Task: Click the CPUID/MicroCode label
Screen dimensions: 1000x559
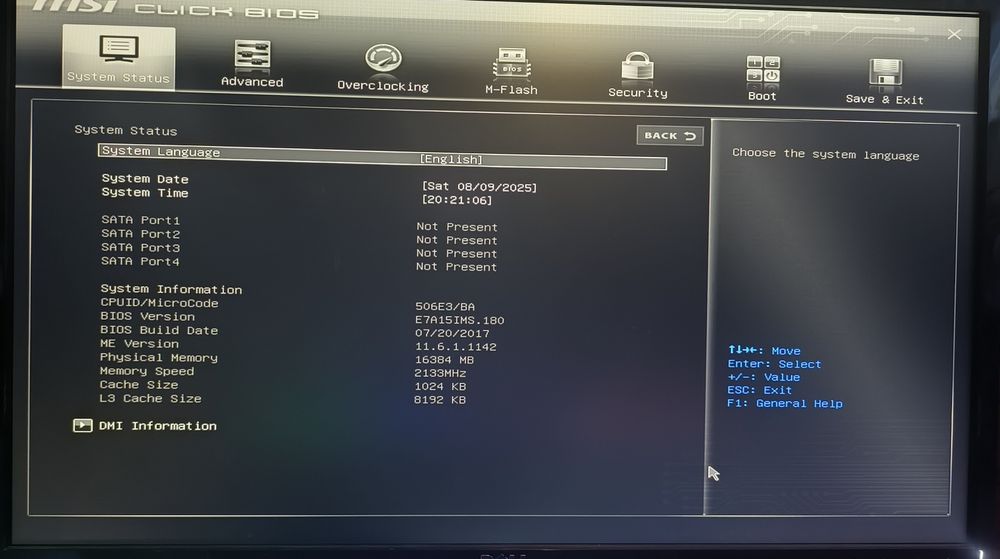Action: point(159,303)
